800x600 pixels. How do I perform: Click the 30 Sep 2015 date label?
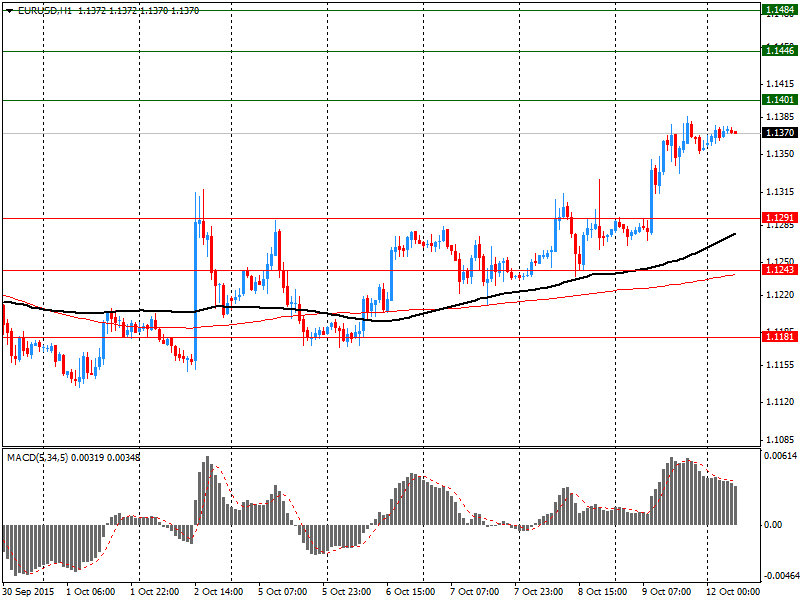28,592
